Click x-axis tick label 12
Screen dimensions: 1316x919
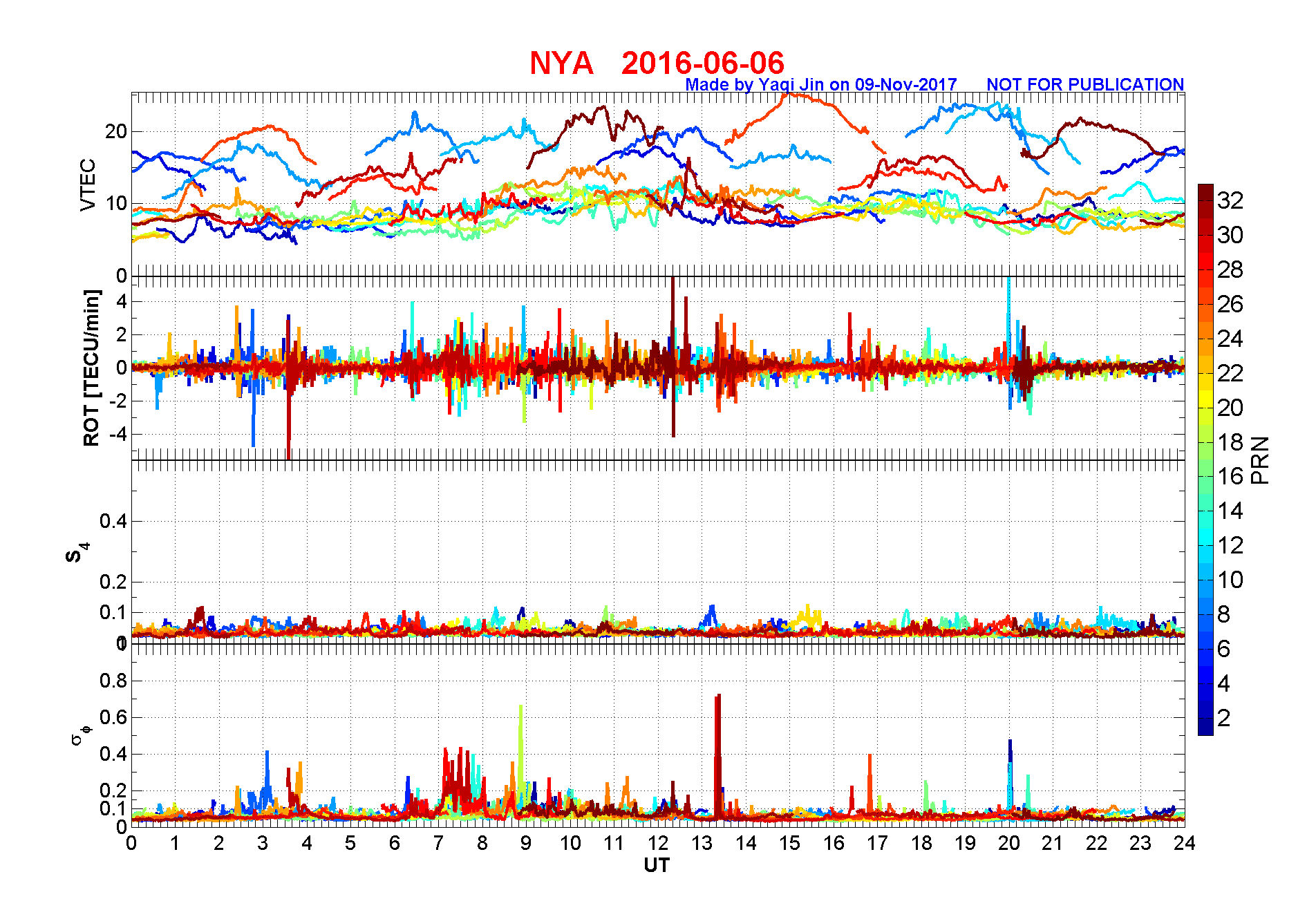click(657, 842)
